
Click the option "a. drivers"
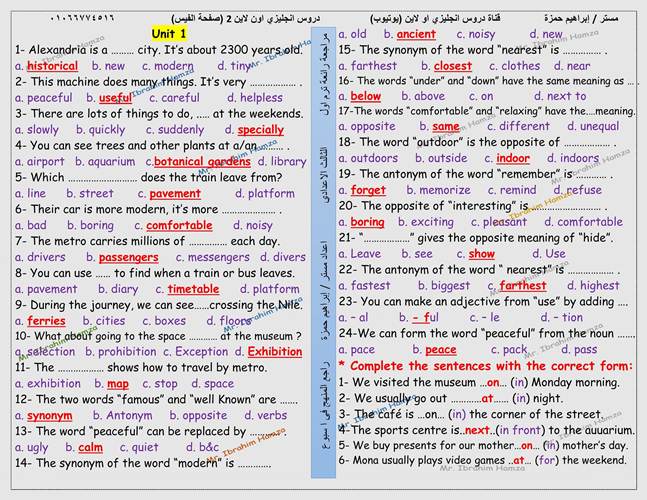[40, 257]
